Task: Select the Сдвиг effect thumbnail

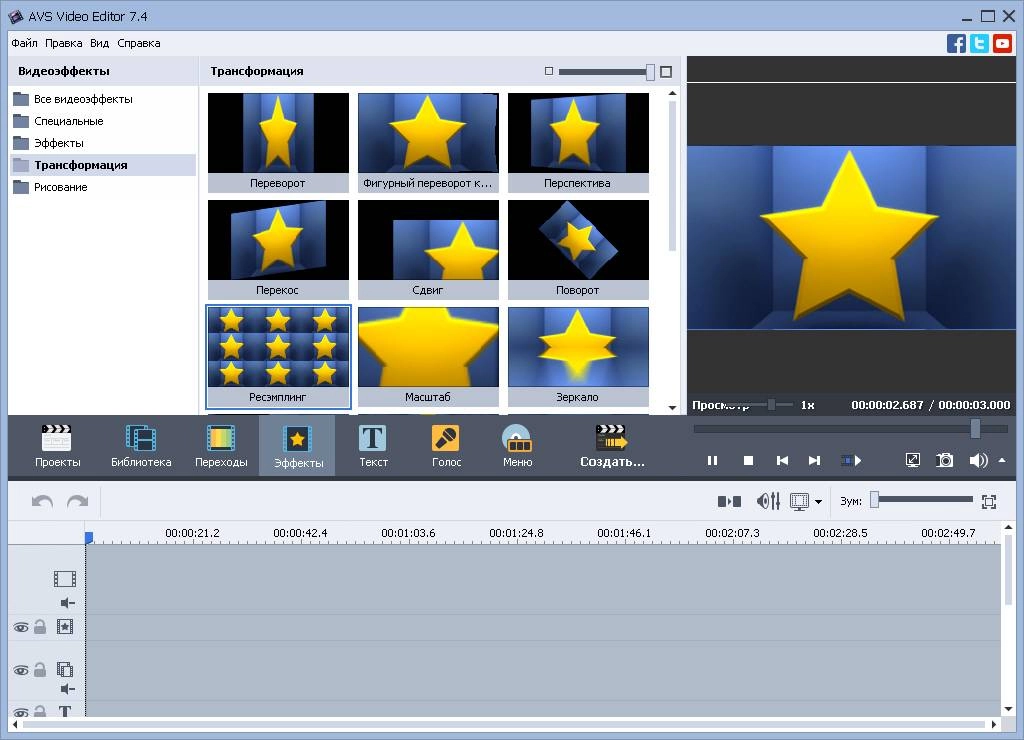Action: (x=428, y=249)
